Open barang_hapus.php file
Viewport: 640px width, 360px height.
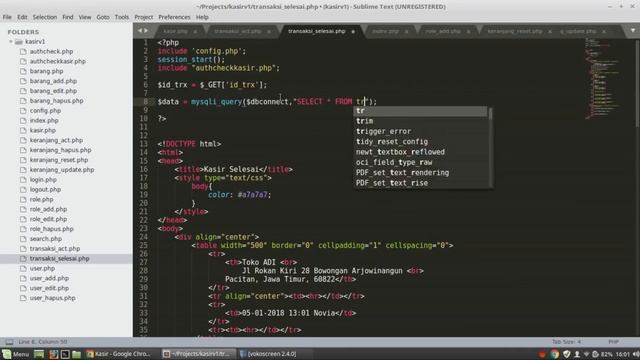[56, 100]
